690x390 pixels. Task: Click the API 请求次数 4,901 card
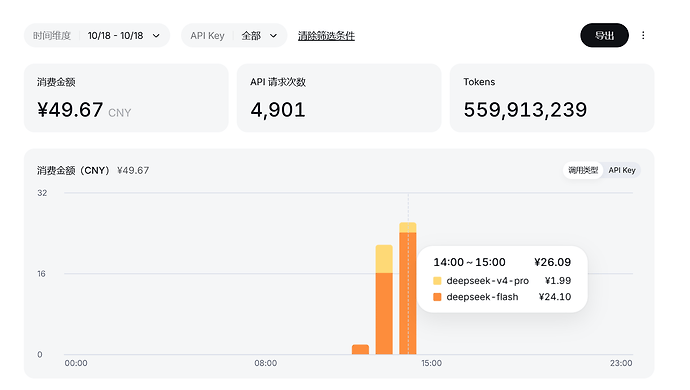pyautogui.click(x=339, y=98)
